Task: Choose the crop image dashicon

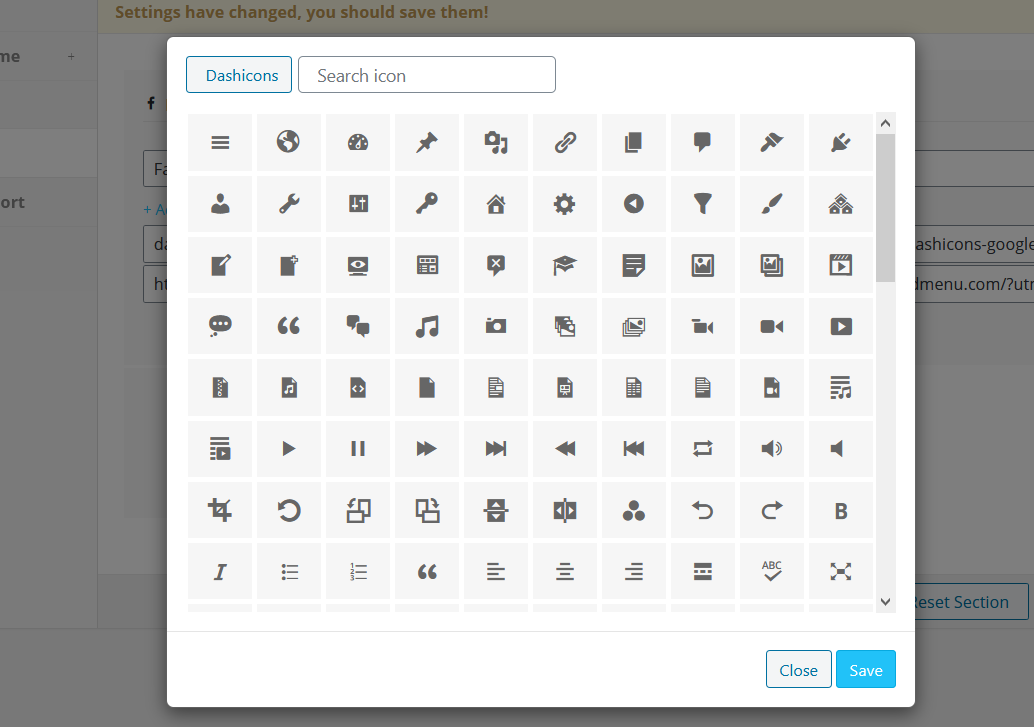Action: (220, 510)
